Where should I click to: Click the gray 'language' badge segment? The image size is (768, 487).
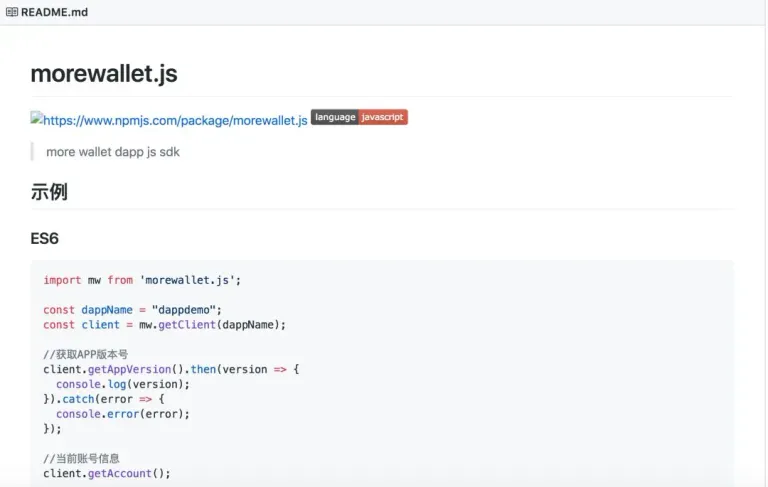334,117
